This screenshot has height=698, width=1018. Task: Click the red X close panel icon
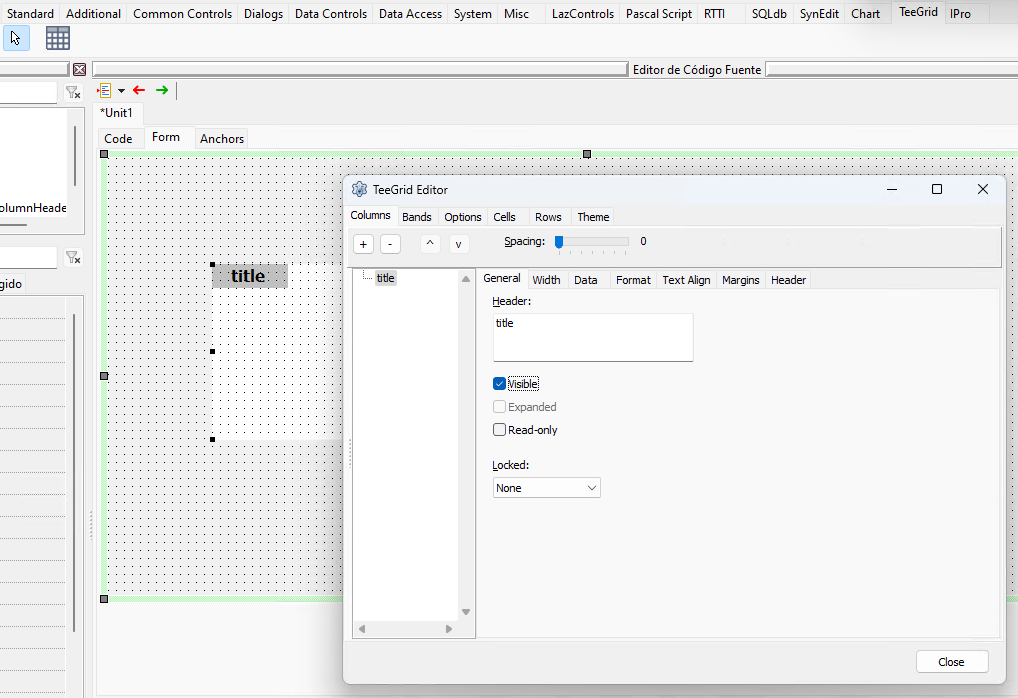point(79,69)
